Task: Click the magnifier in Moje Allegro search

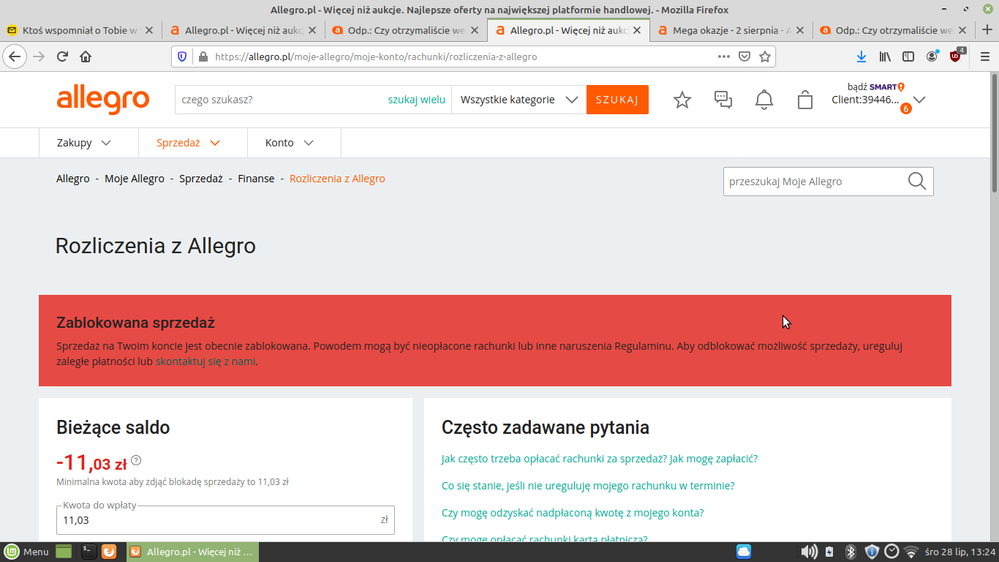Action: [x=917, y=181]
